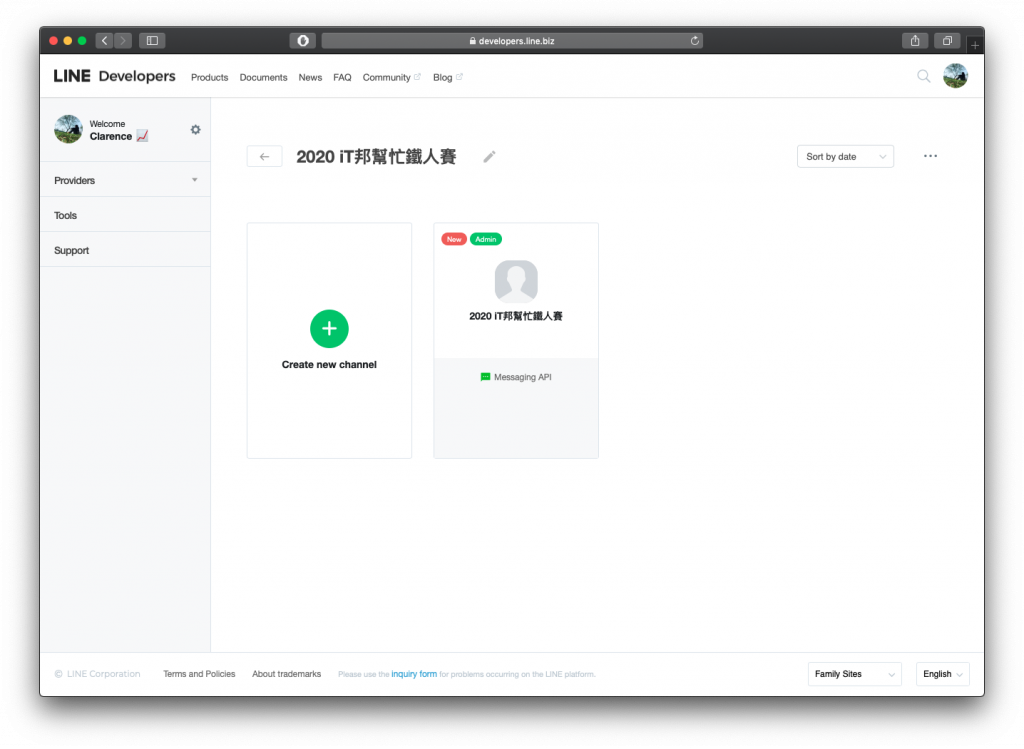Reload the page with the refresh icon

point(695,40)
